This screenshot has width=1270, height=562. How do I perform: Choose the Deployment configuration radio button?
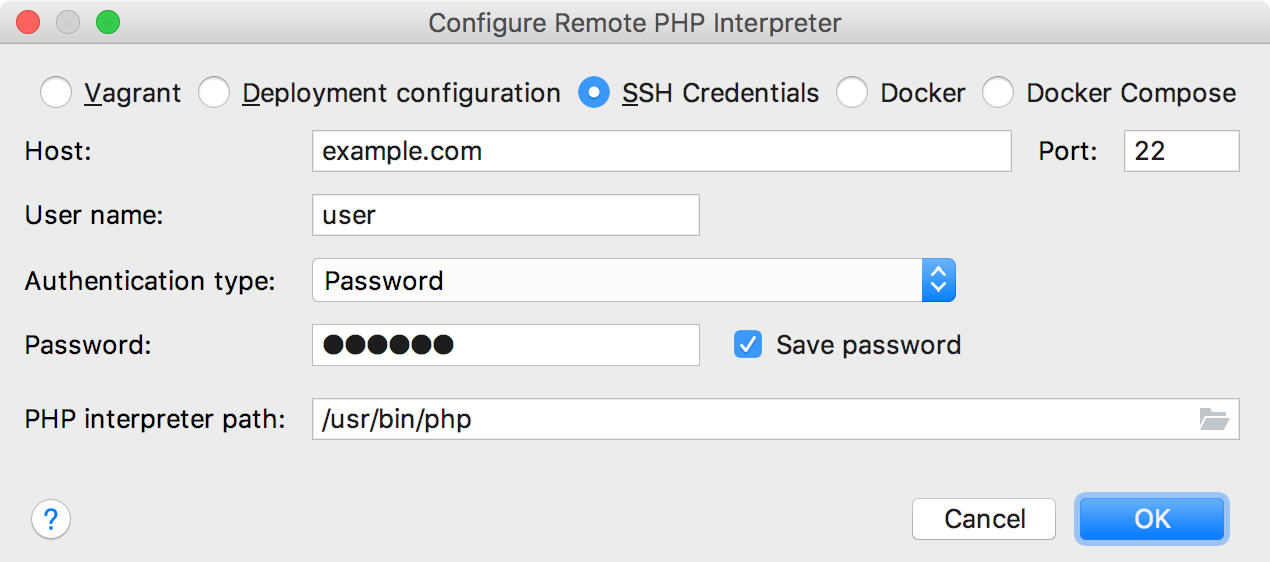[214, 93]
